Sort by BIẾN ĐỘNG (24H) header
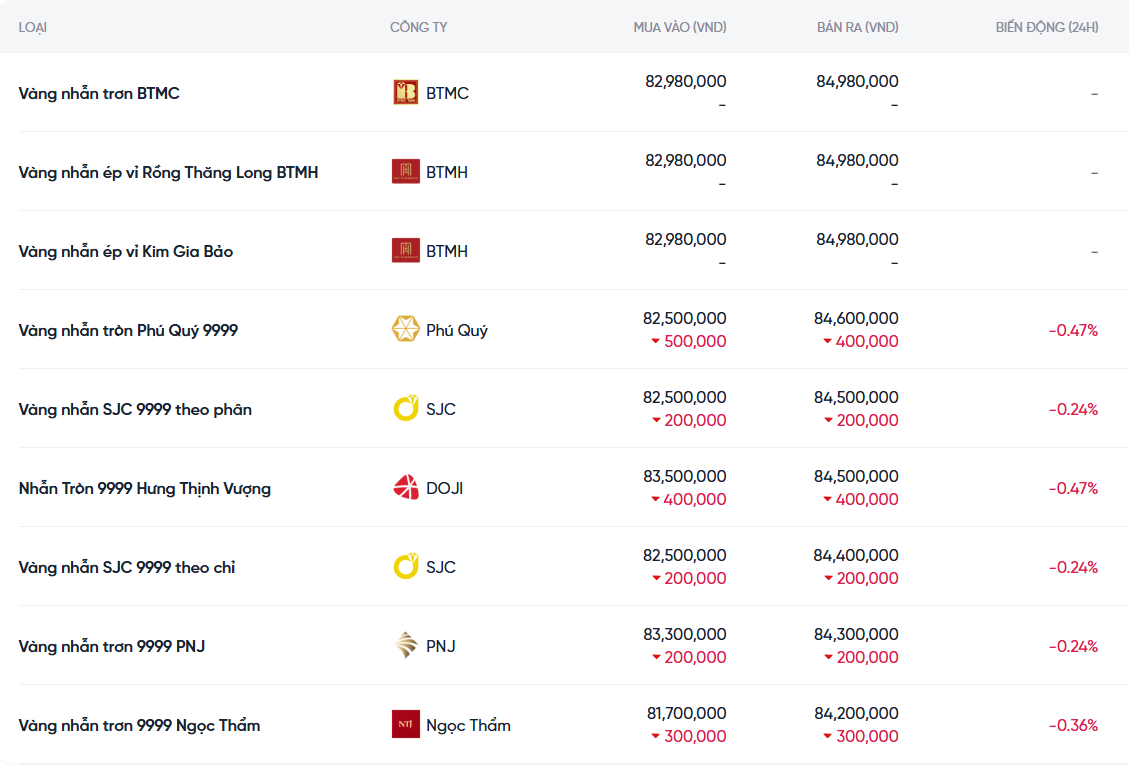Viewport: 1129px width, 768px height. click(1046, 27)
